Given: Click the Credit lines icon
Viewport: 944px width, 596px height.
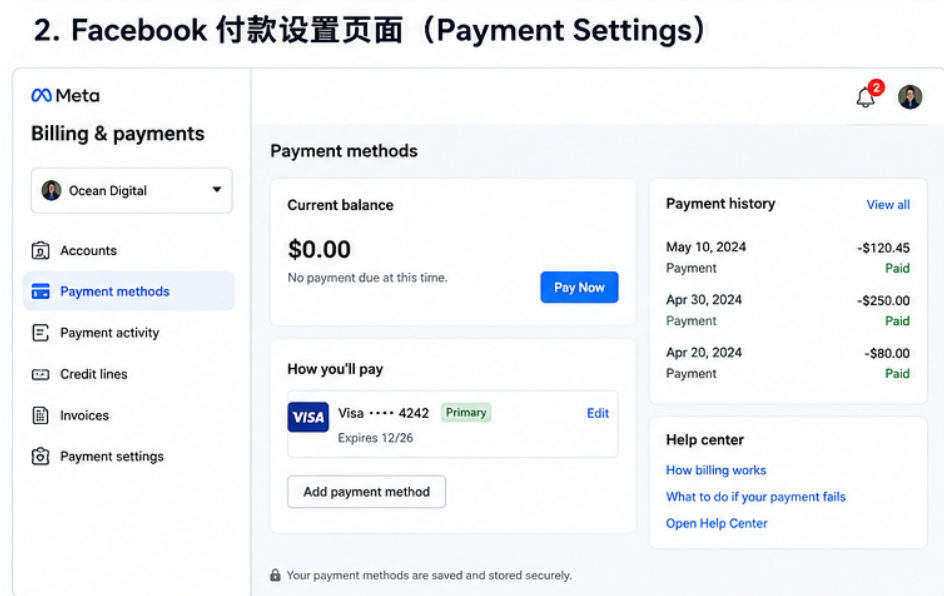Looking at the screenshot, I should click(40, 374).
